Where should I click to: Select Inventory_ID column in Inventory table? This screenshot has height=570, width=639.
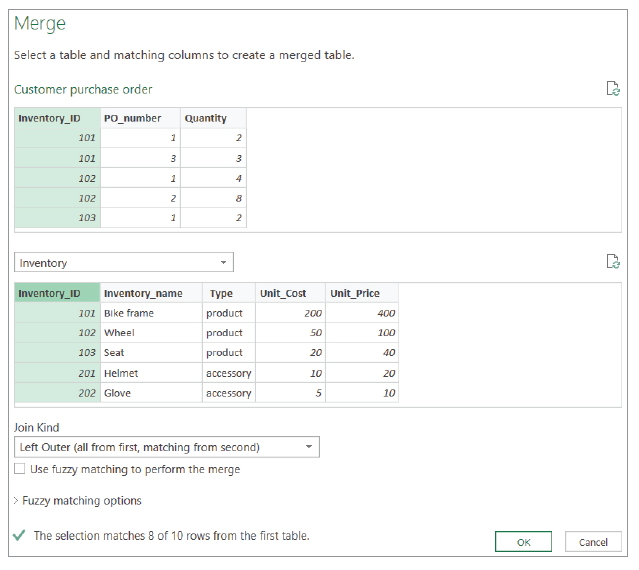pyautogui.click(x=57, y=293)
